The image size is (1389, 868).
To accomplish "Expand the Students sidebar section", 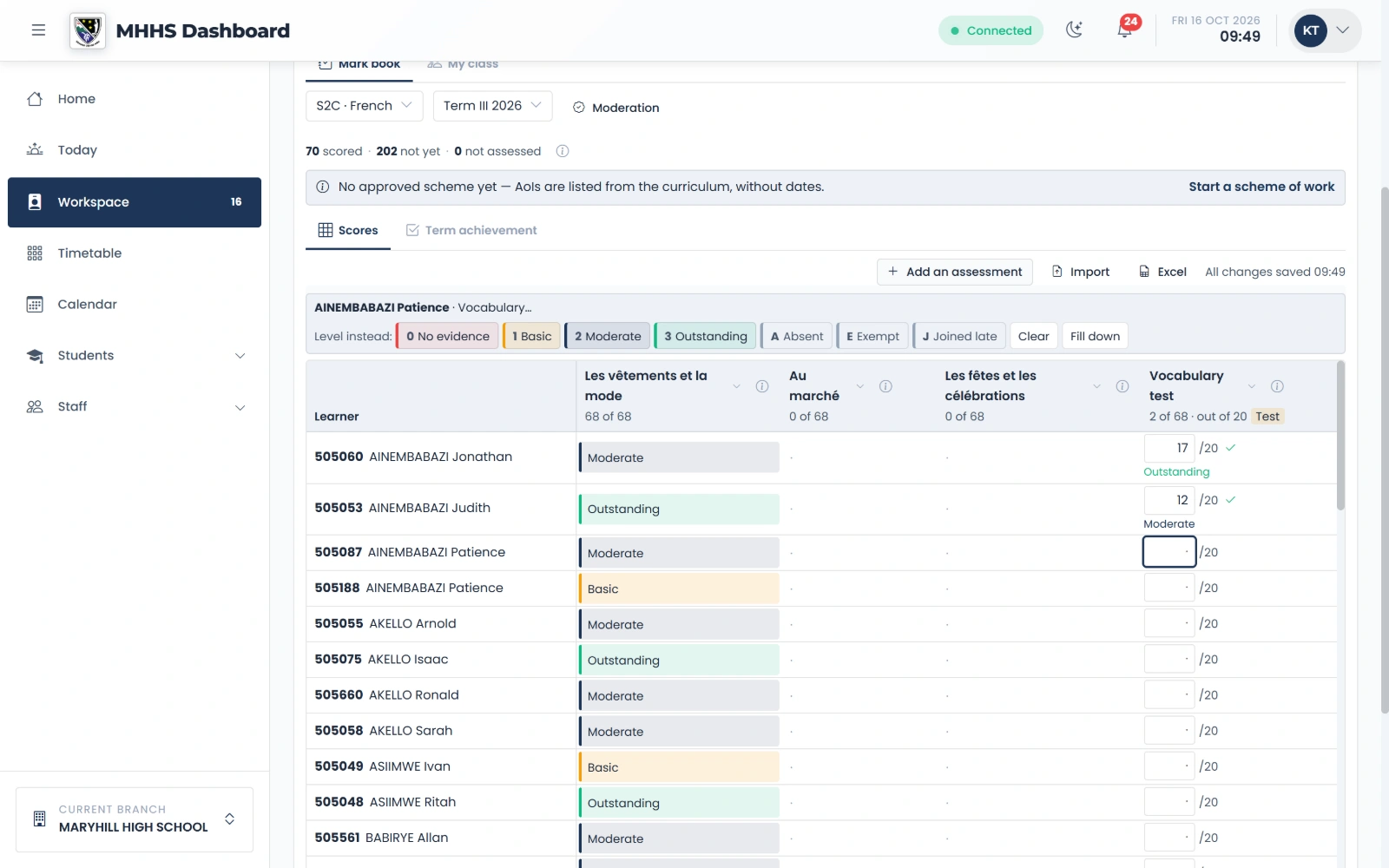I will [135, 356].
